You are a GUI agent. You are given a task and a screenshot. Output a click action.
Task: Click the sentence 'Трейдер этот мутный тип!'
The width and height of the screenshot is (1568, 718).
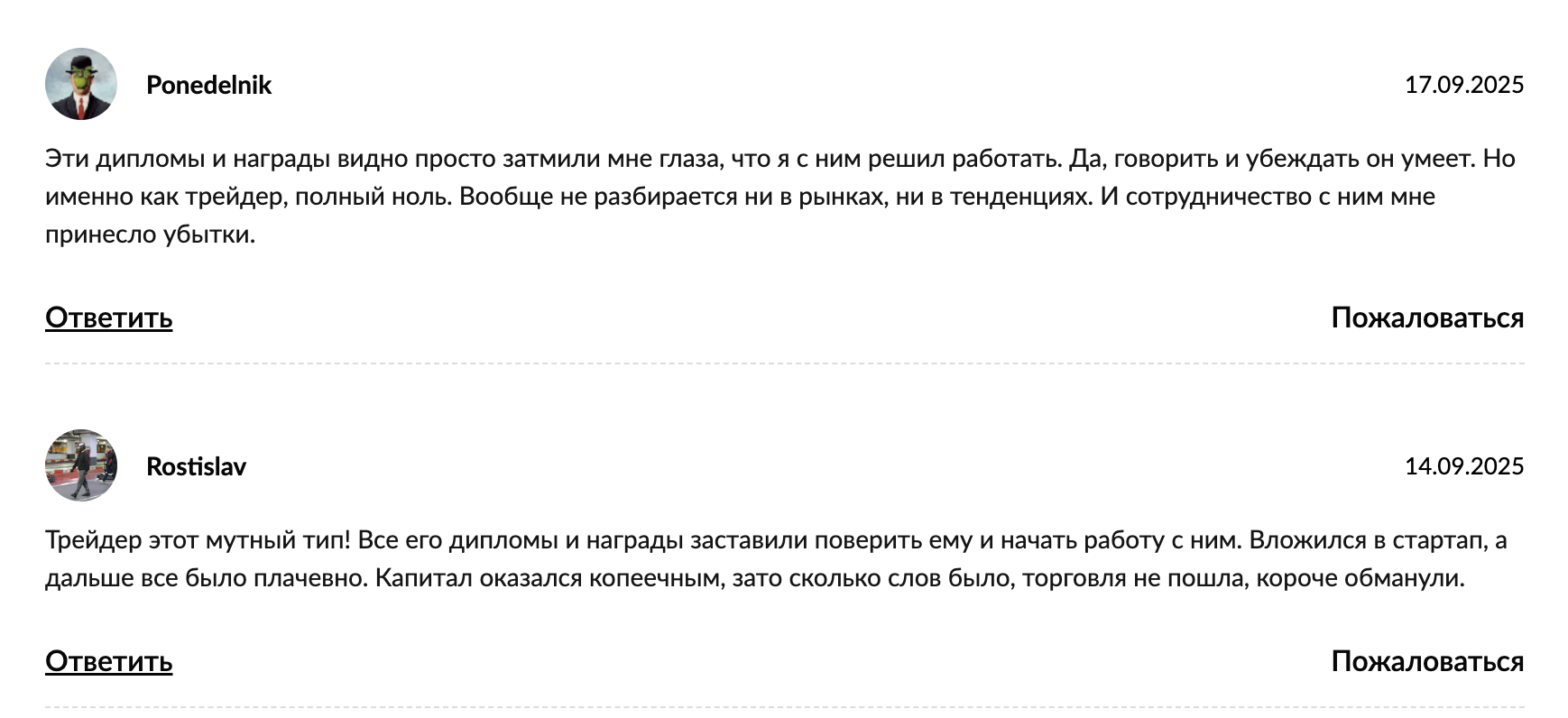pos(198,540)
